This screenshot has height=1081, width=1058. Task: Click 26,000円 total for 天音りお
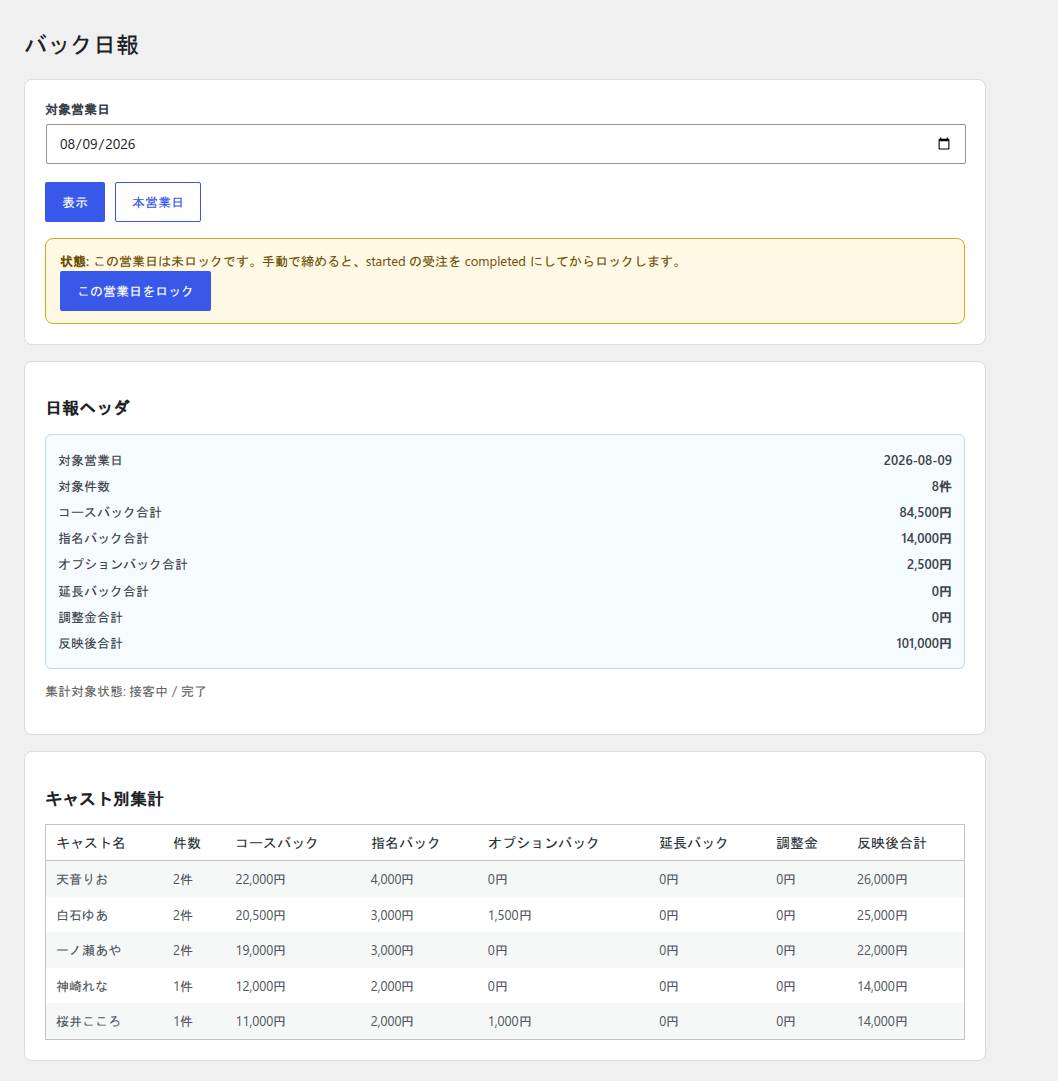click(x=882, y=880)
